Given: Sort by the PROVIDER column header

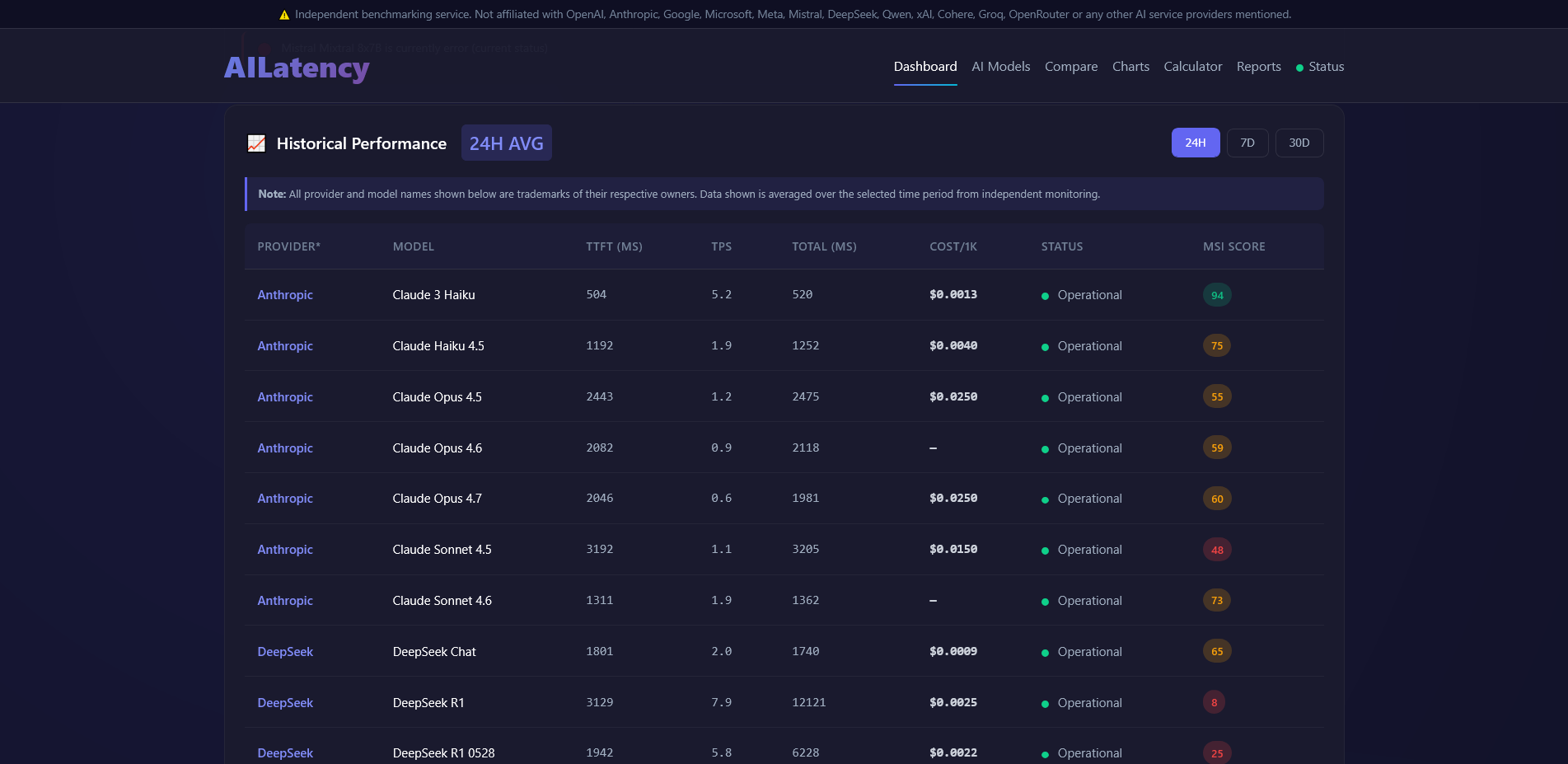Looking at the screenshot, I should [x=289, y=246].
